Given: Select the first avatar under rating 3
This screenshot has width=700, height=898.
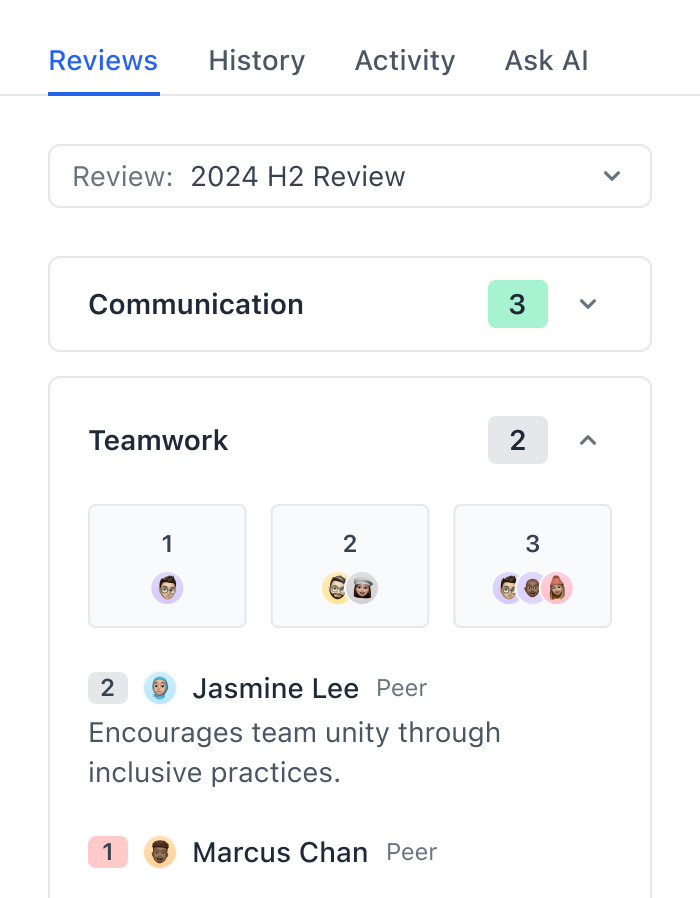Looking at the screenshot, I should (x=508, y=588).
